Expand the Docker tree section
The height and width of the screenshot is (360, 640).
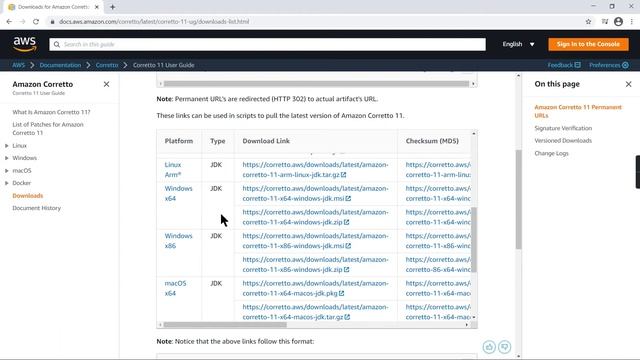point(7,183)
